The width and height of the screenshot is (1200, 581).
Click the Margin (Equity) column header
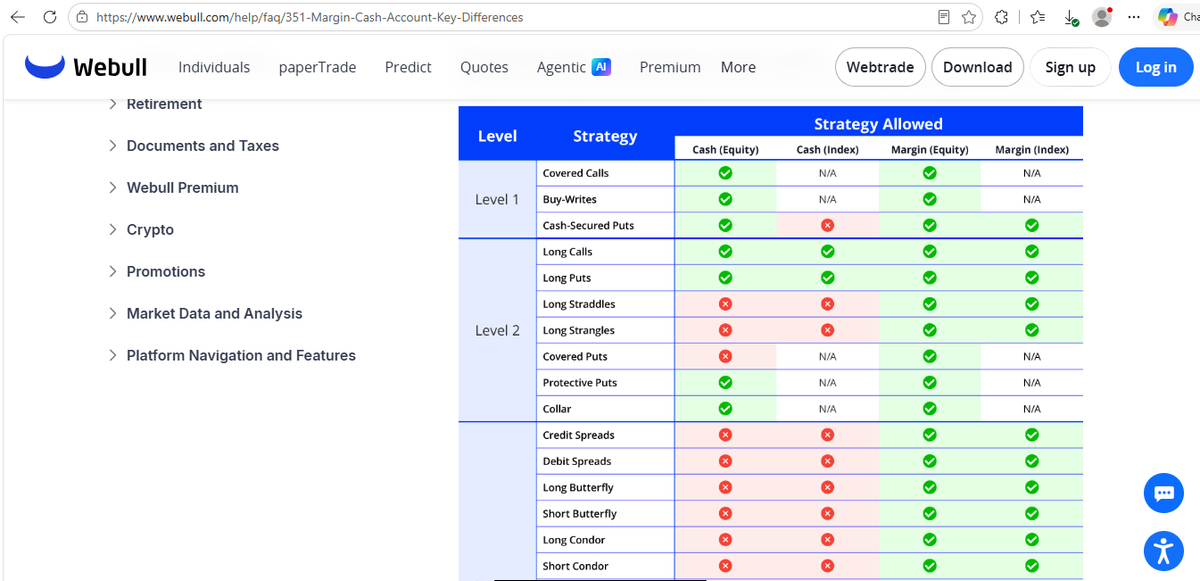tap(930, 149)
